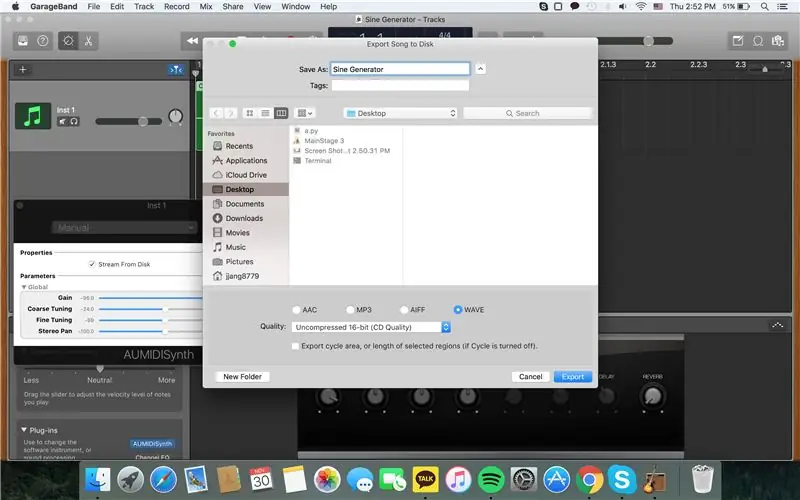Open the group-by arrangement dropdown

(x=305, y=113)
